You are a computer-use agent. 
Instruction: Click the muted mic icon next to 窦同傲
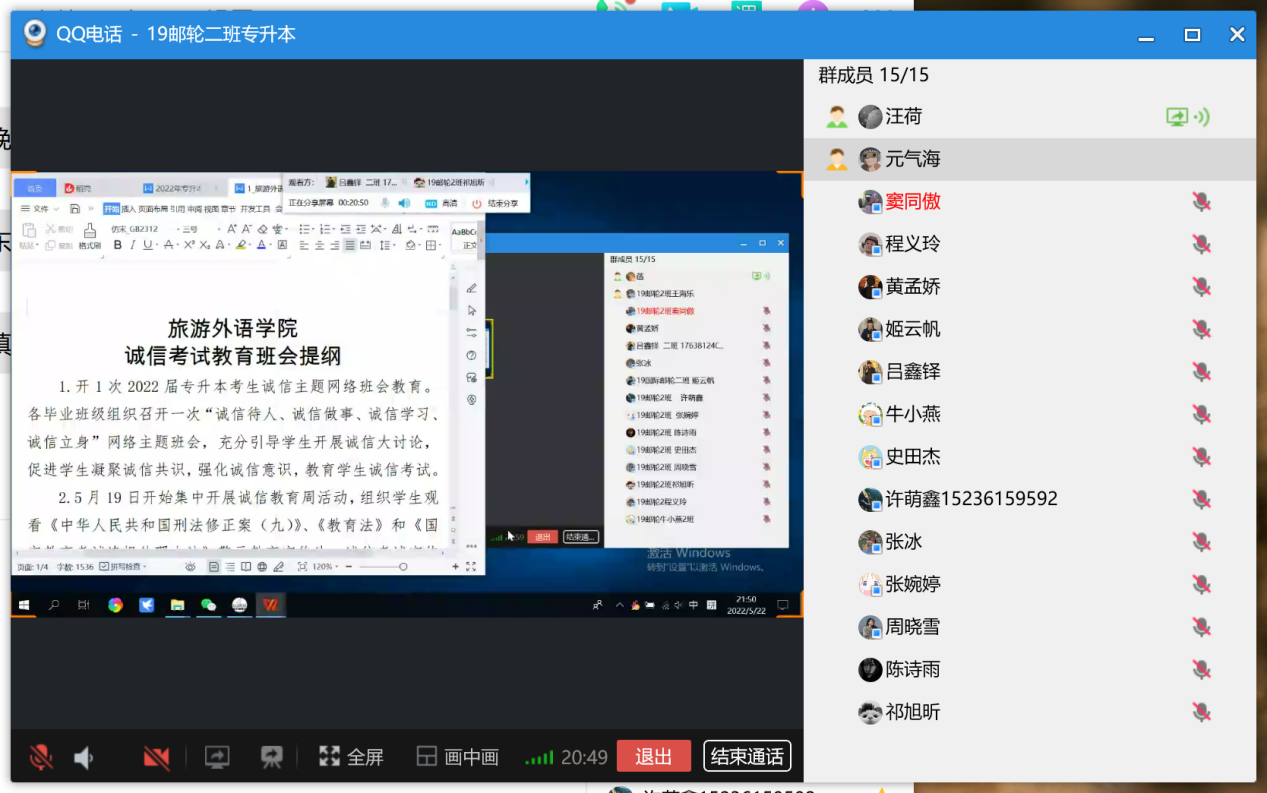pos(1201,202)
